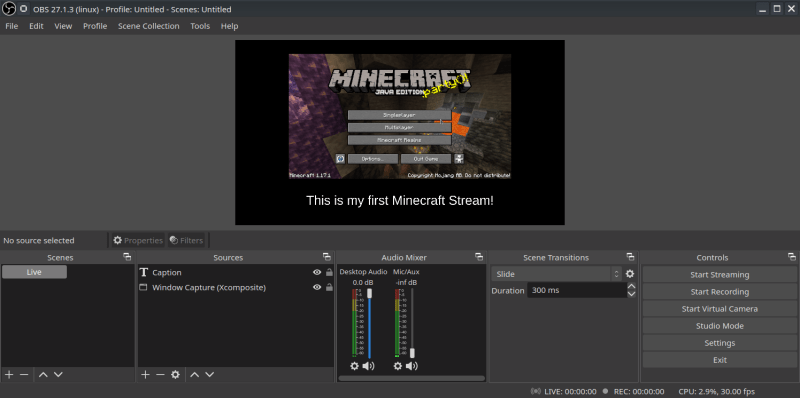Decrease transition duration with down arrow
Image resolution: width=800 pixels, height=398 pixels.
point(631,294)
